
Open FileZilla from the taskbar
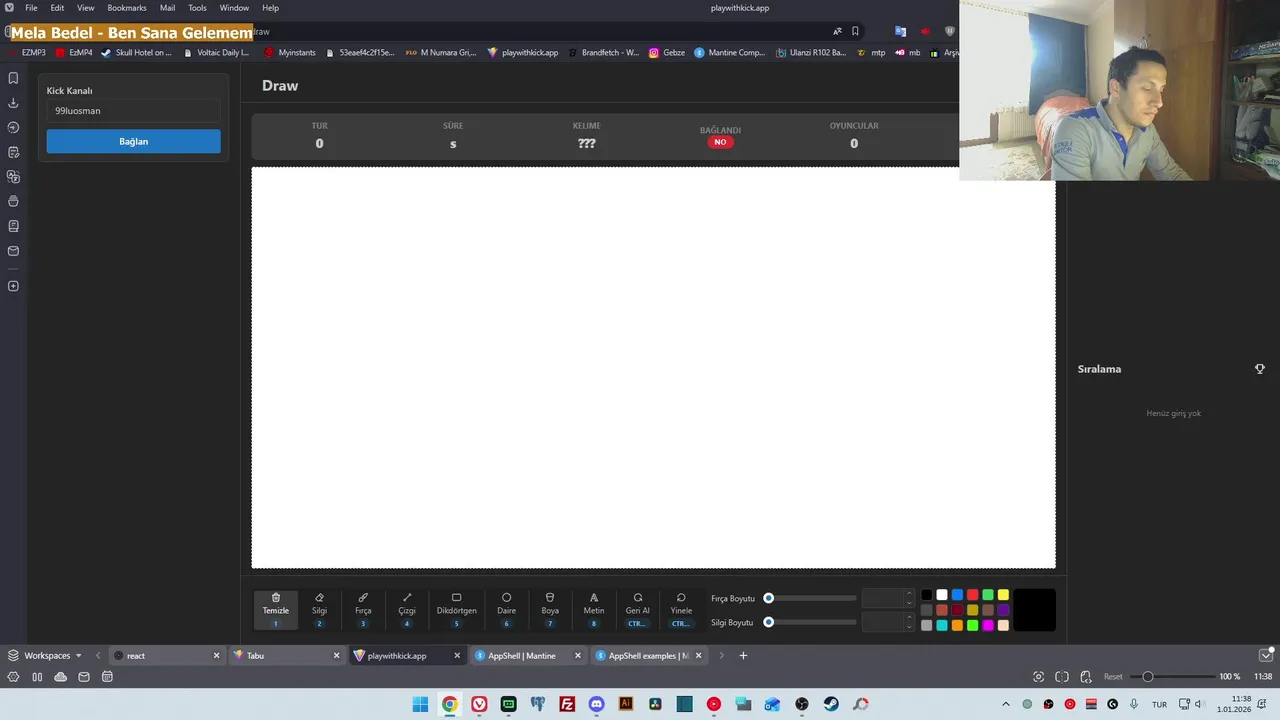point(567,704)
